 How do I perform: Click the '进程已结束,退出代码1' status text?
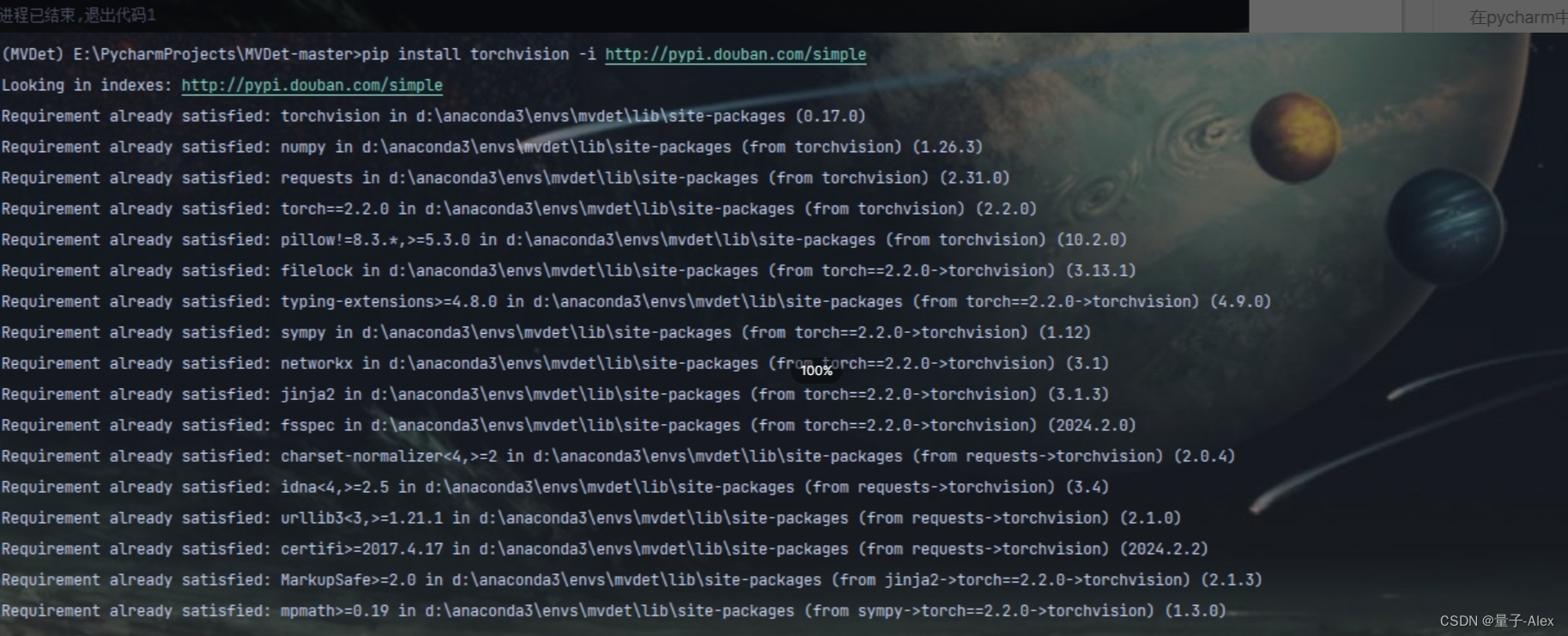78,15
